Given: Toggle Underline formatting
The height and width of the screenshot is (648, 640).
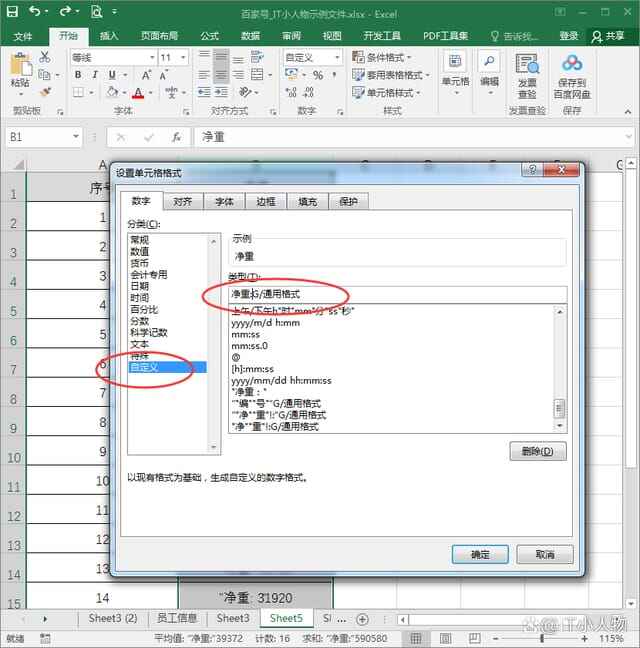Looking at the screenshot, I should pos(112,75).
